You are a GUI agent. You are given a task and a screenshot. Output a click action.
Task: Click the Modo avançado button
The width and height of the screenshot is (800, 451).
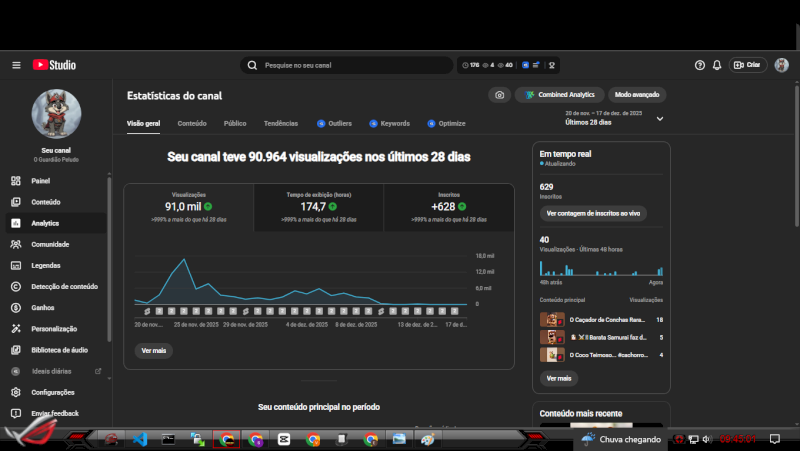click(637, 95)
